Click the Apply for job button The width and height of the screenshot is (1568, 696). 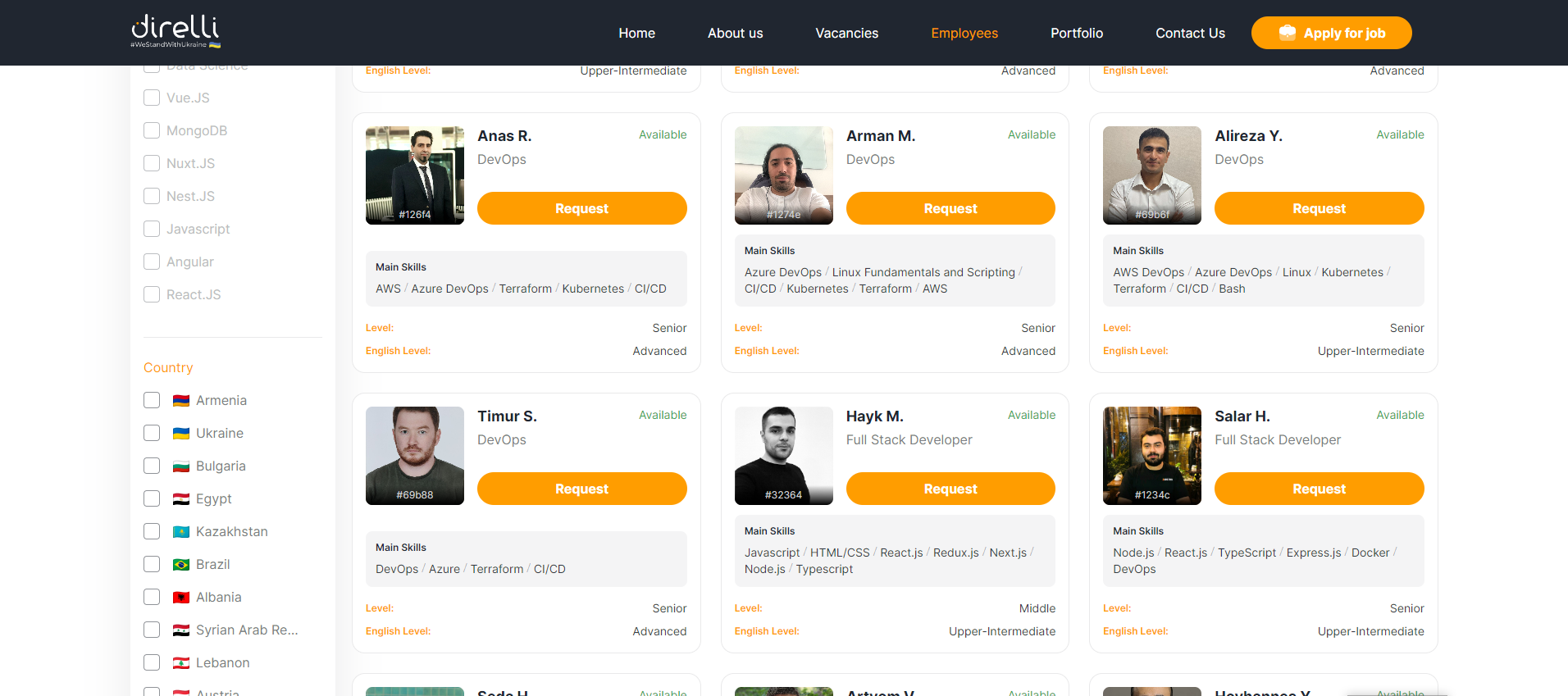(x=1331, y=33)
